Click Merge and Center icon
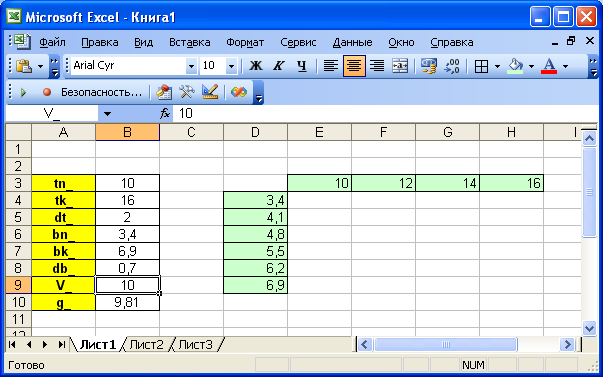The image size is (603, 377). tap(400, 66)
